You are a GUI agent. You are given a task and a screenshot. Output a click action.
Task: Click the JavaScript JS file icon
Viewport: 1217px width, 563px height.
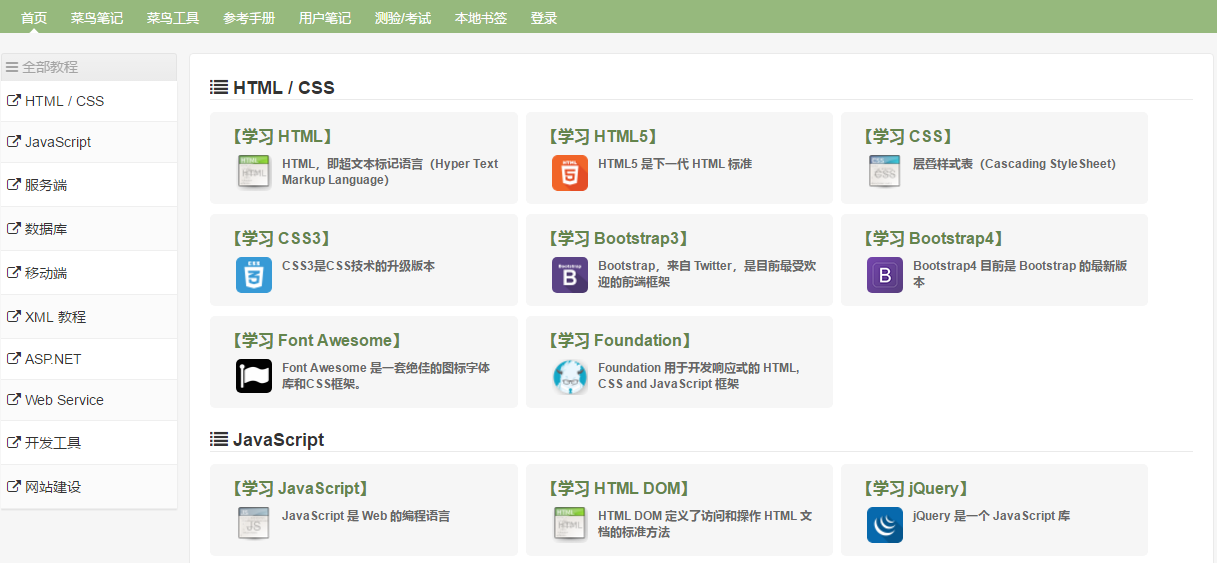click(x=254, y=525)
